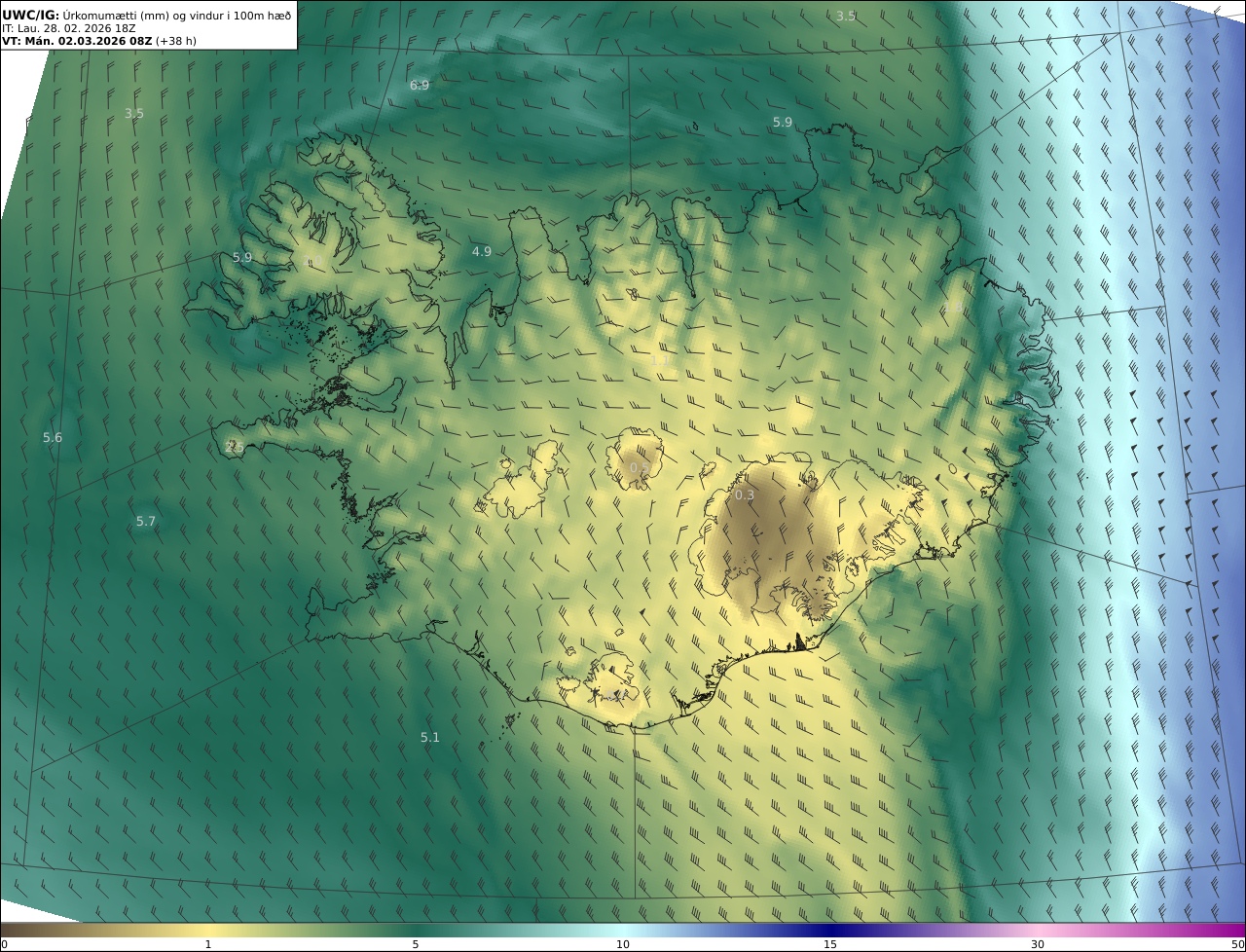1246x952 pixels.
Task: Click the '(+38 h)' forecast offset text
Action: point(175,41)
